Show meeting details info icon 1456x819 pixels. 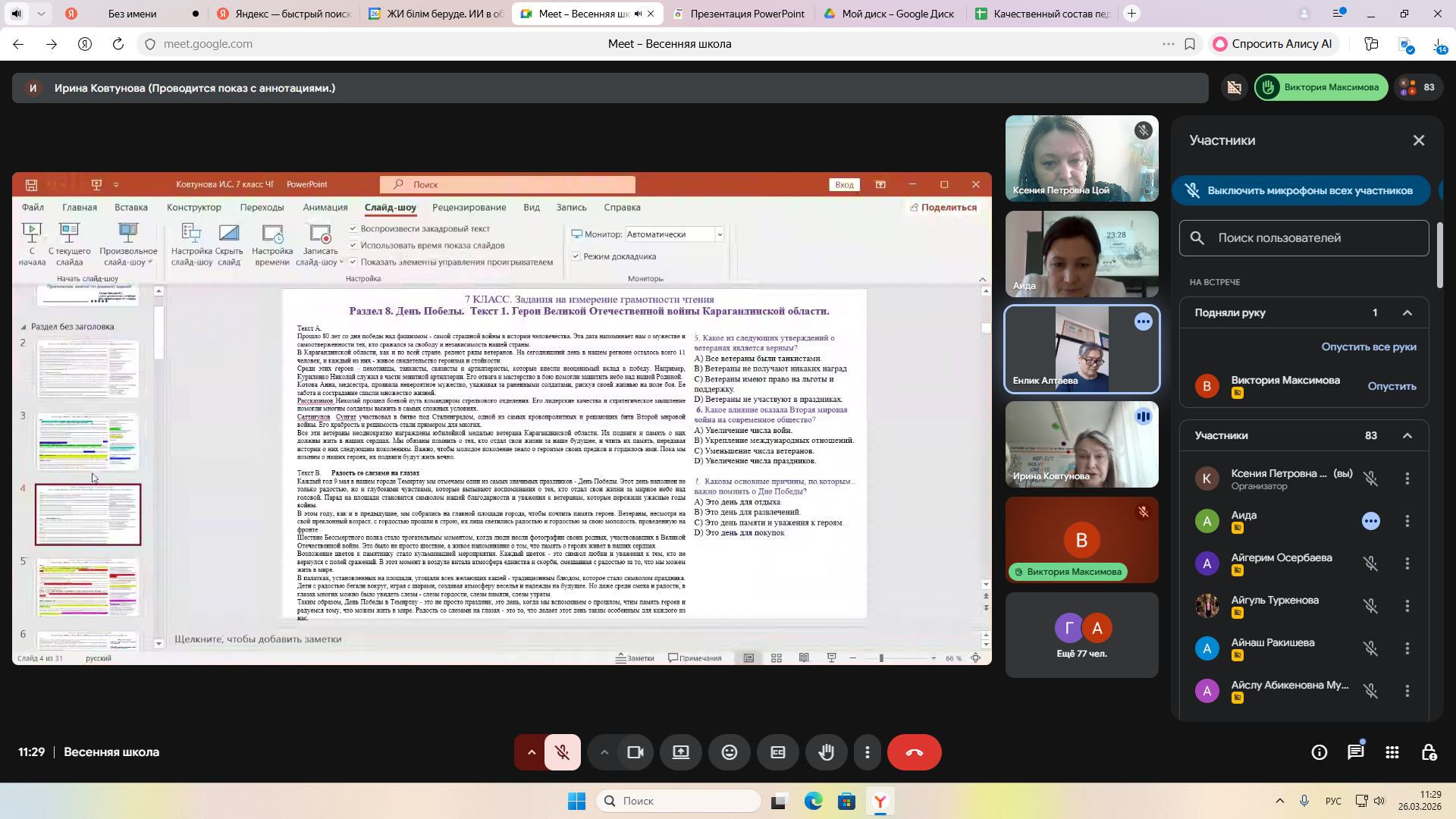tap(1319, 752)
